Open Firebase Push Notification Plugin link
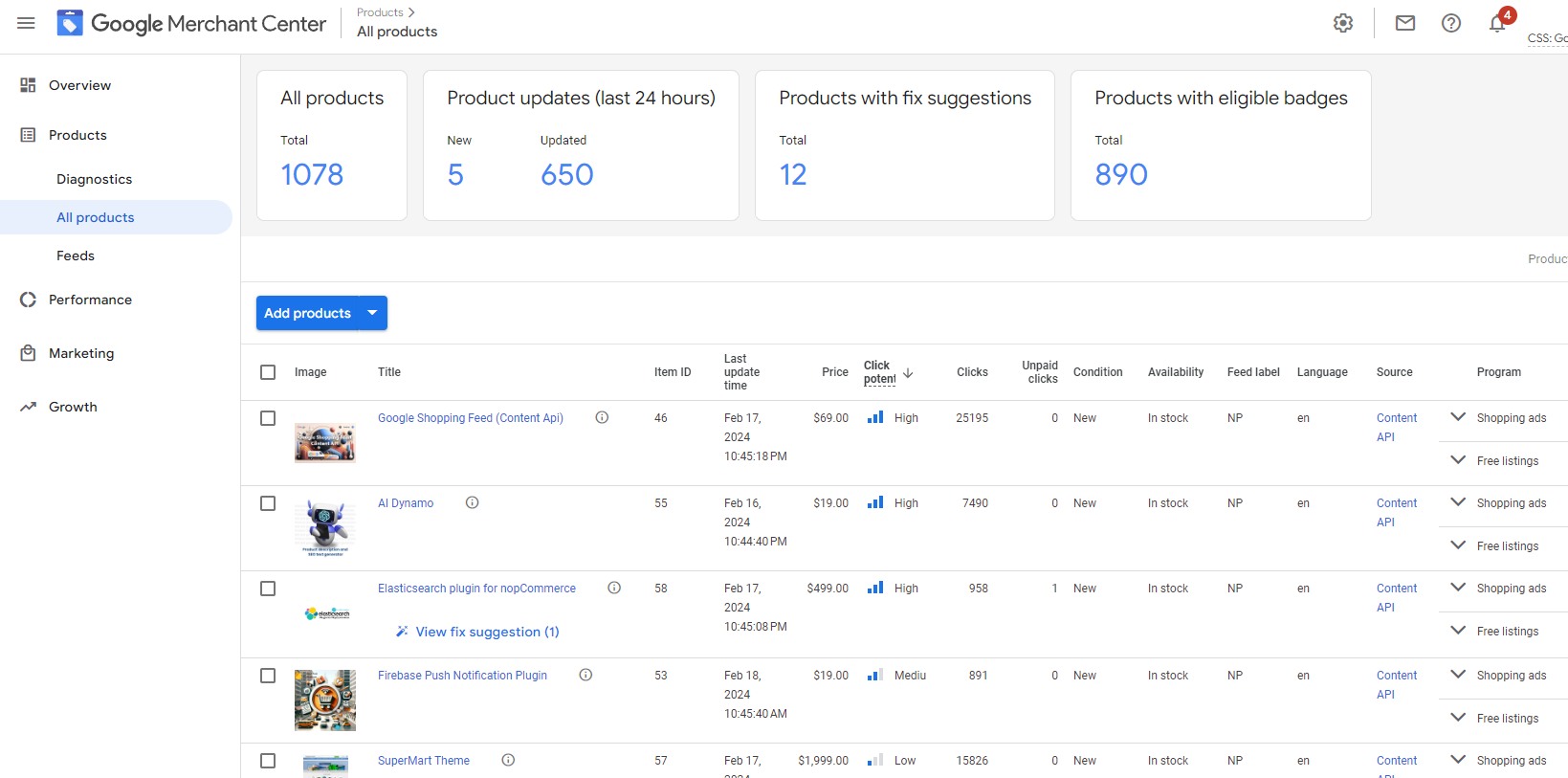1568x778 pixels. pos(462,676)
